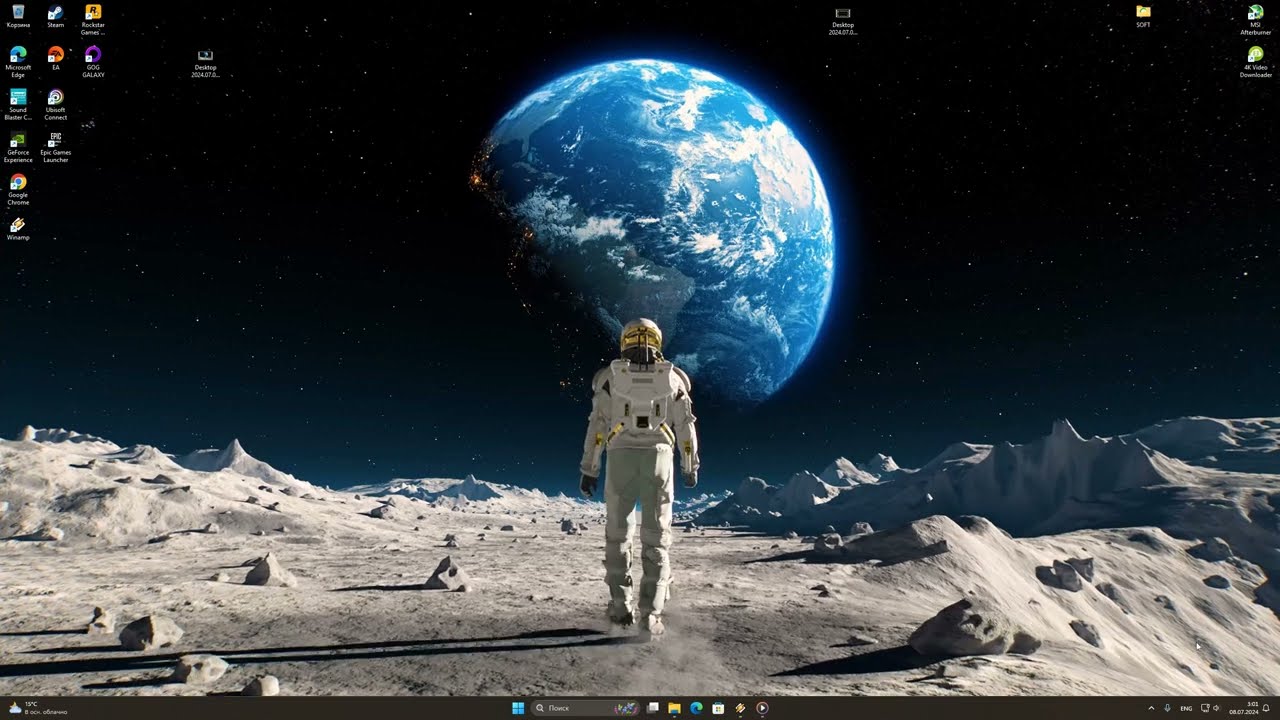Screen dimensions: 1280x720
Task: Select the Winamp desktop shortcut
Action: (x=18, y=229)
